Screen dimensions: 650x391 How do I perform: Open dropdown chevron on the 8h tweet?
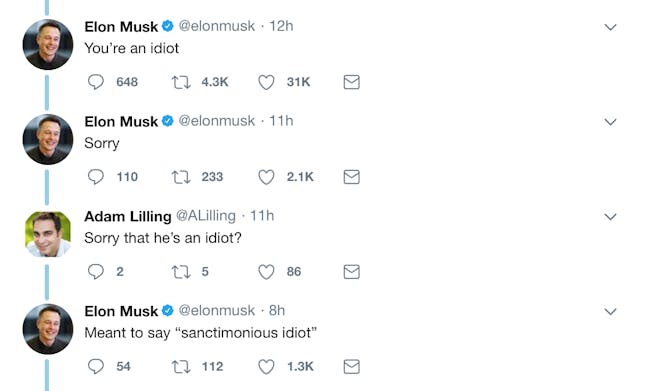pos(610,312)
